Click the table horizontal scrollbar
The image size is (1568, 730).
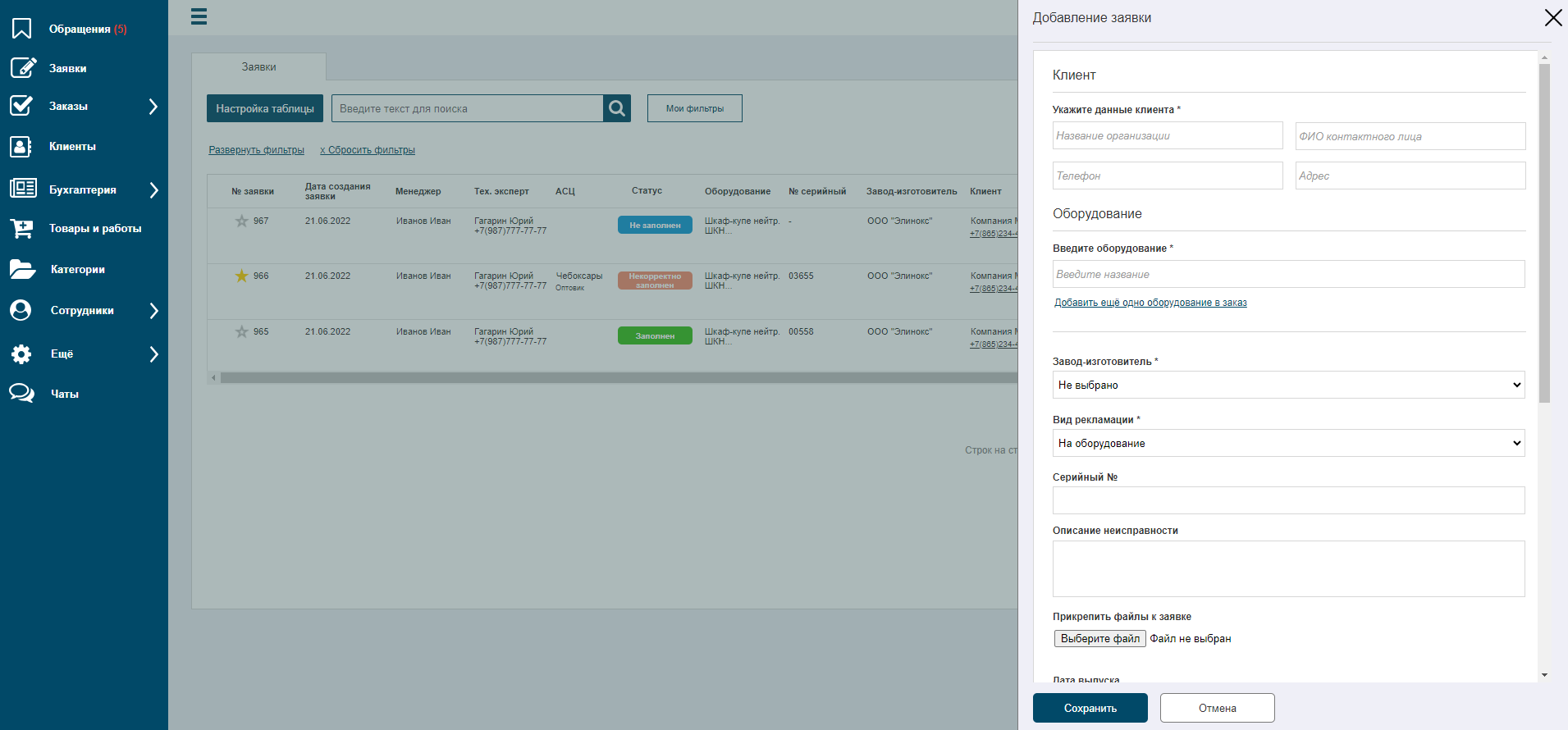[x=619, y=378]
